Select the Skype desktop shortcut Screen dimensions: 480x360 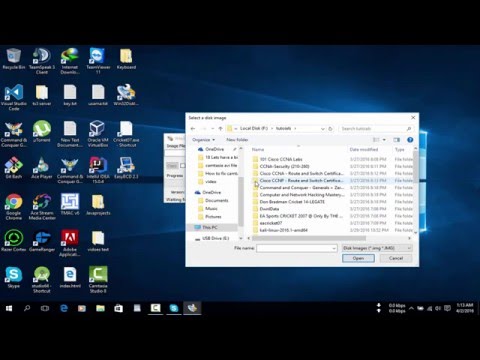click(x=14, y=277)
